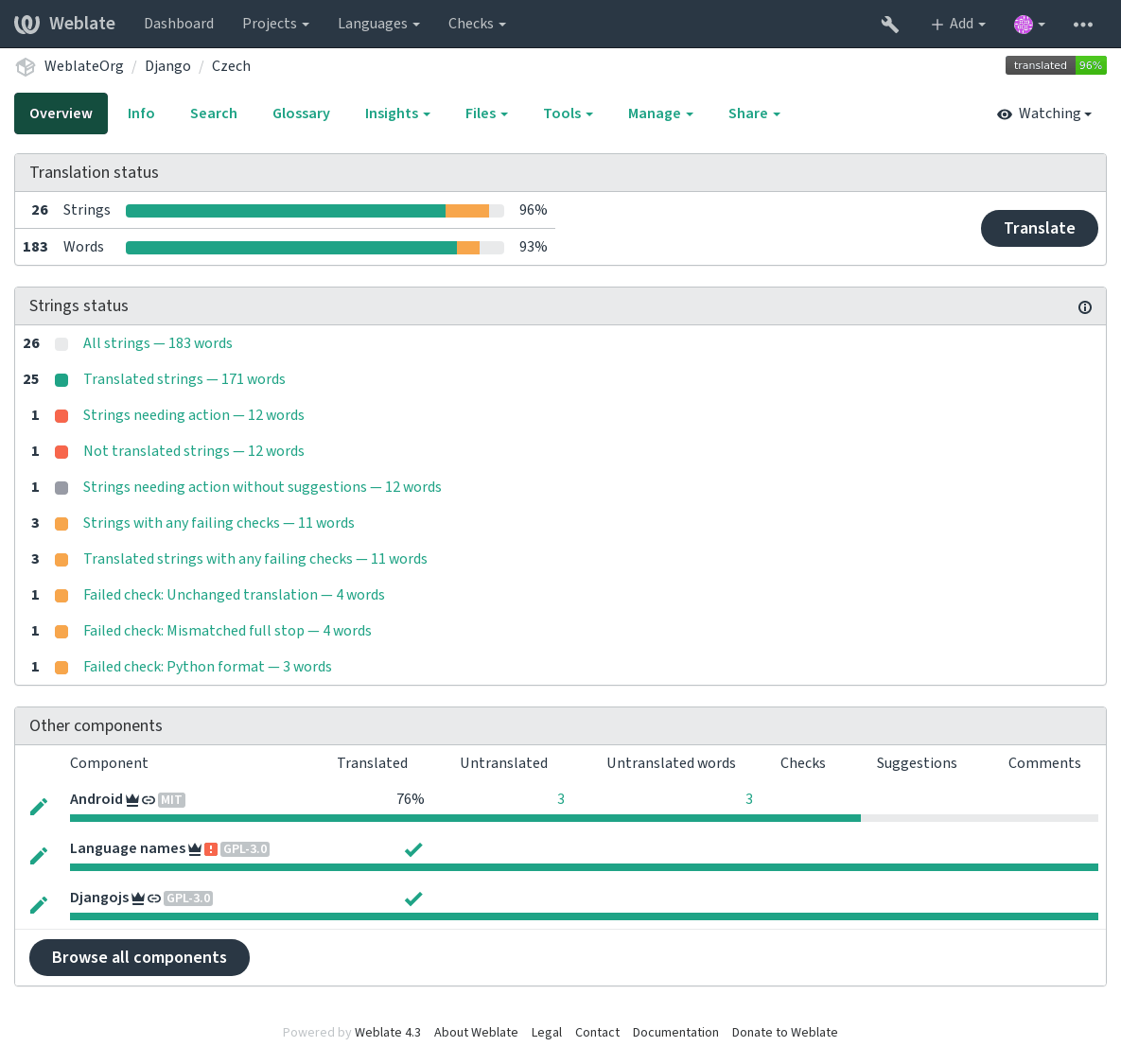The height and width of the screenshot is (1064, 1121).
Task: Open All strings — 183 words link
Action: tap(157, 343)
